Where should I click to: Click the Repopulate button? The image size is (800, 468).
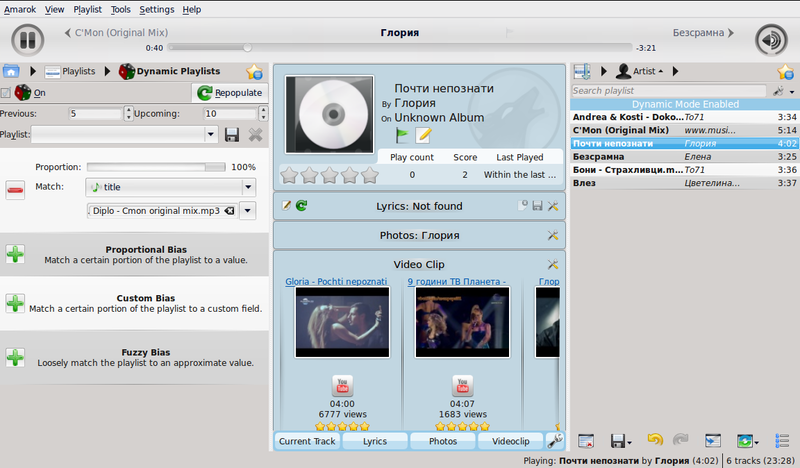pyautogui.click(x=230, y=92)
